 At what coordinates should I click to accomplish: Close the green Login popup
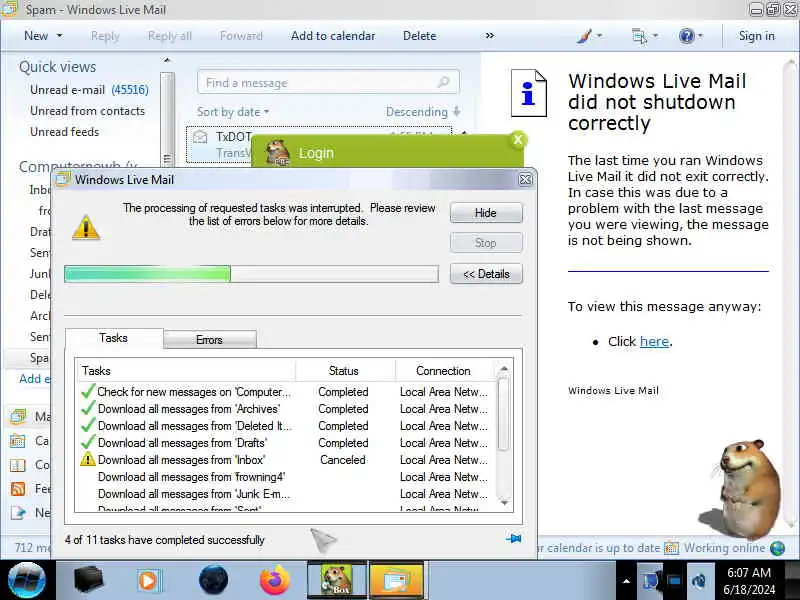[518, 140]
